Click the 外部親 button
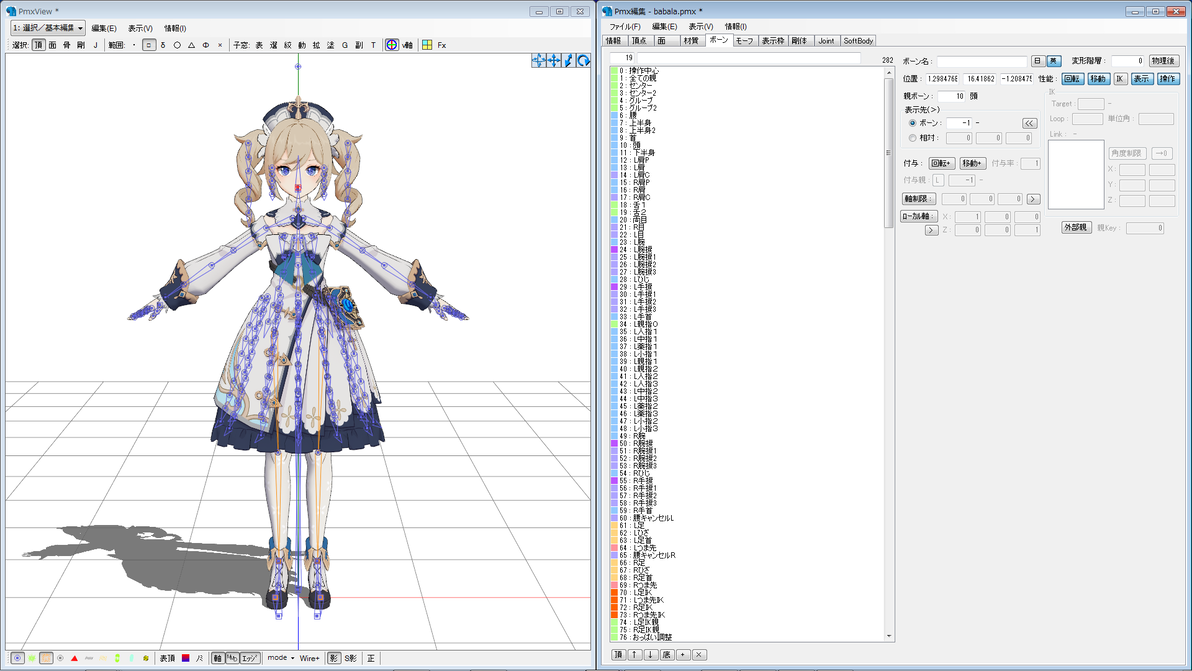 click(1076, 228)
